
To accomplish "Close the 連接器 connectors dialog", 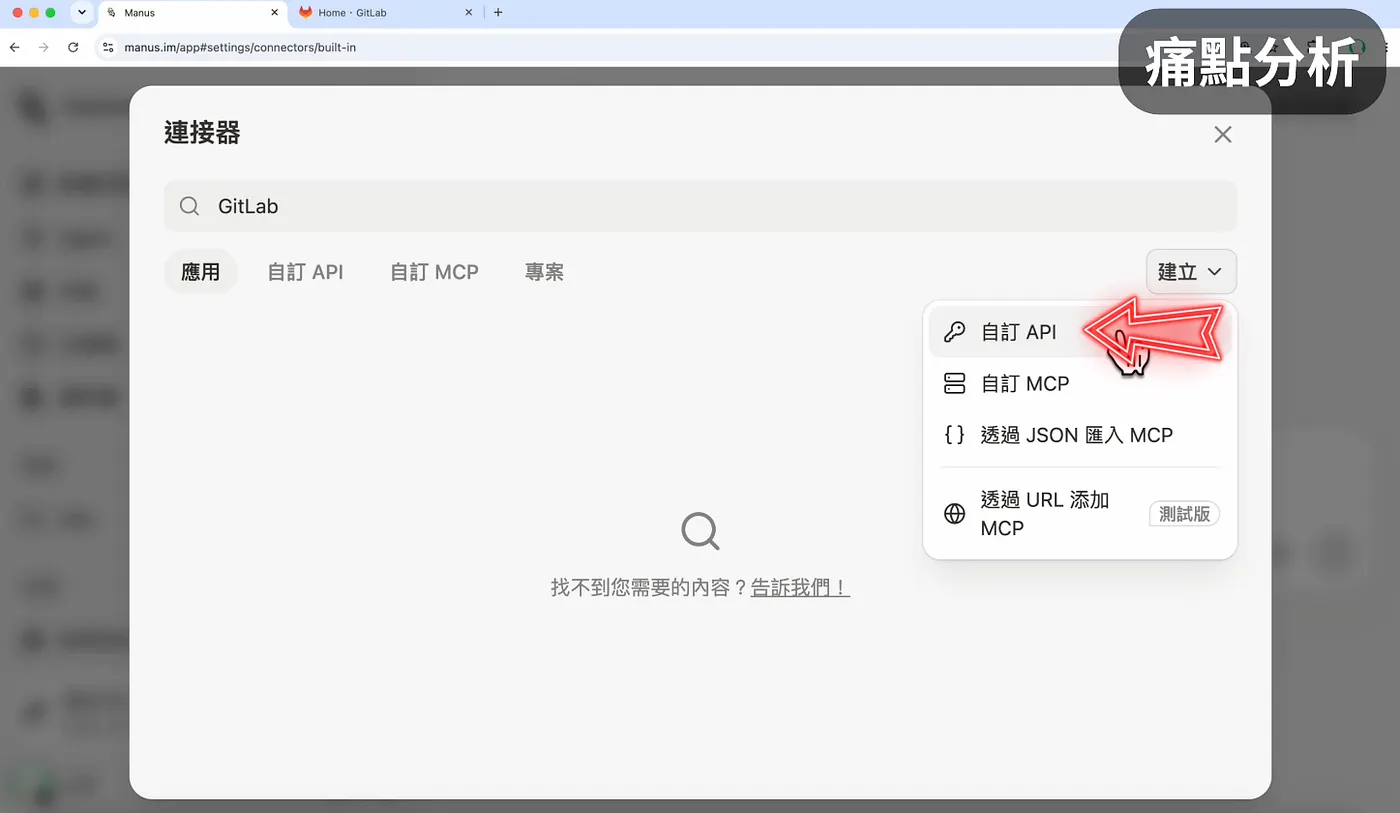I will coord(1222,135).
